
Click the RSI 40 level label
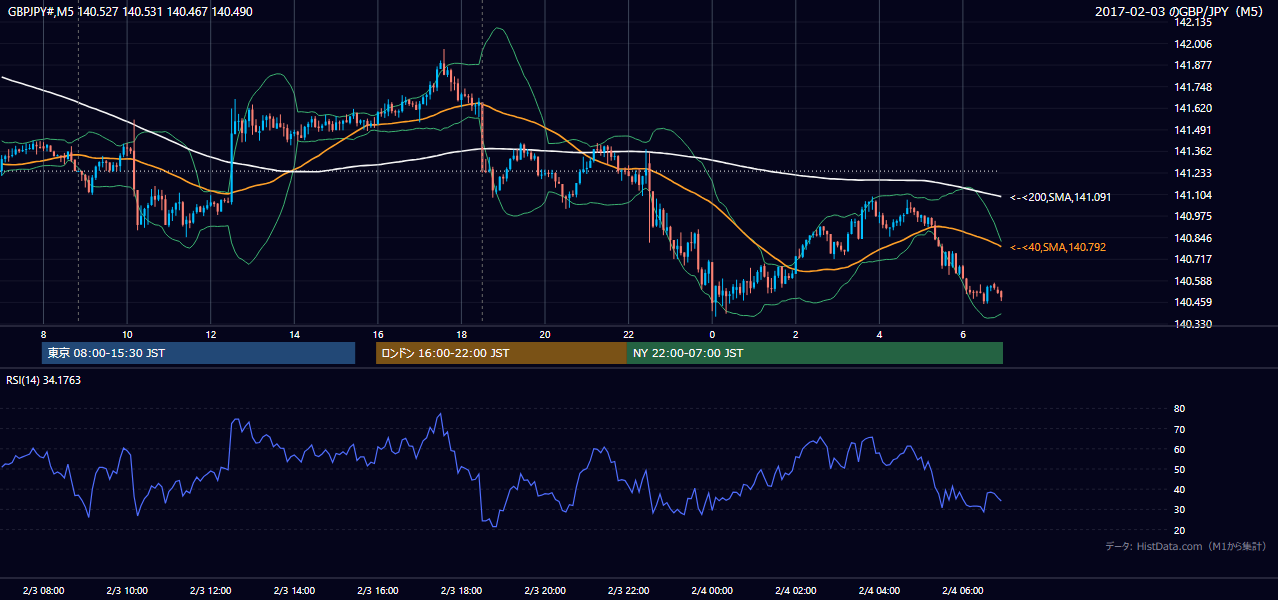pos(1179,489)
